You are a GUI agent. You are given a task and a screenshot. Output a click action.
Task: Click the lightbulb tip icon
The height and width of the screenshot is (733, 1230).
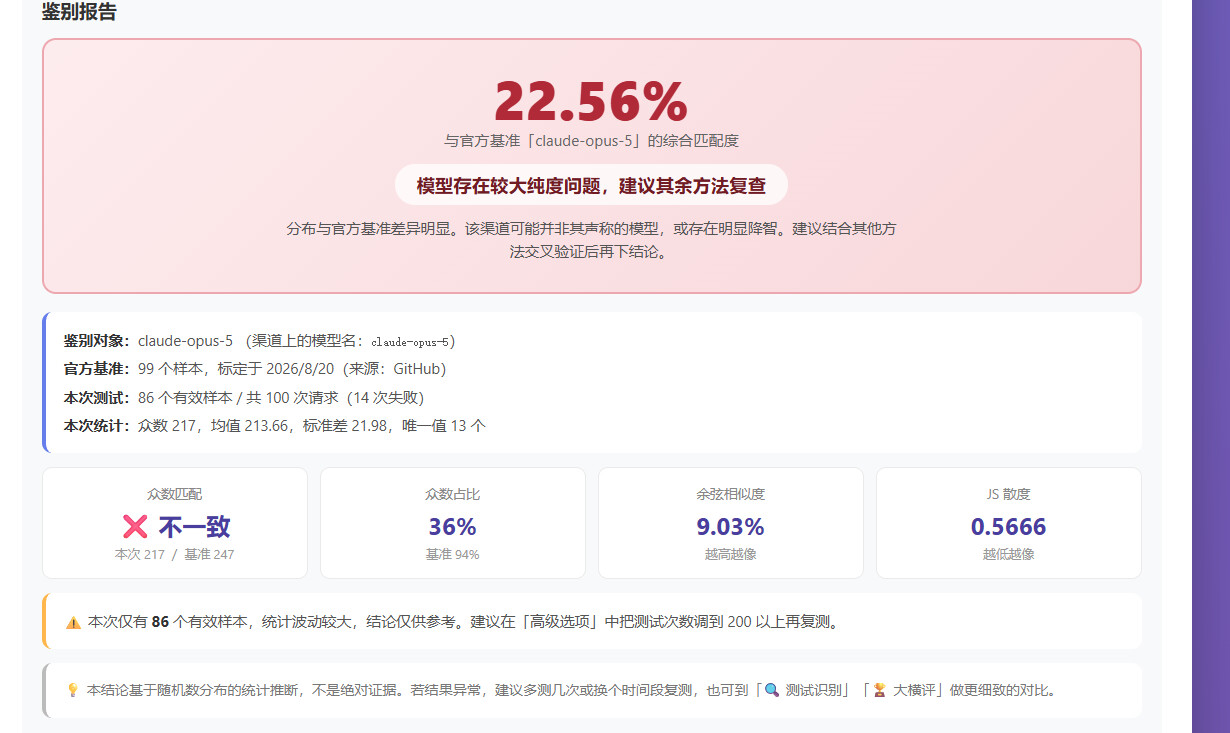click(x=72, y=690)
